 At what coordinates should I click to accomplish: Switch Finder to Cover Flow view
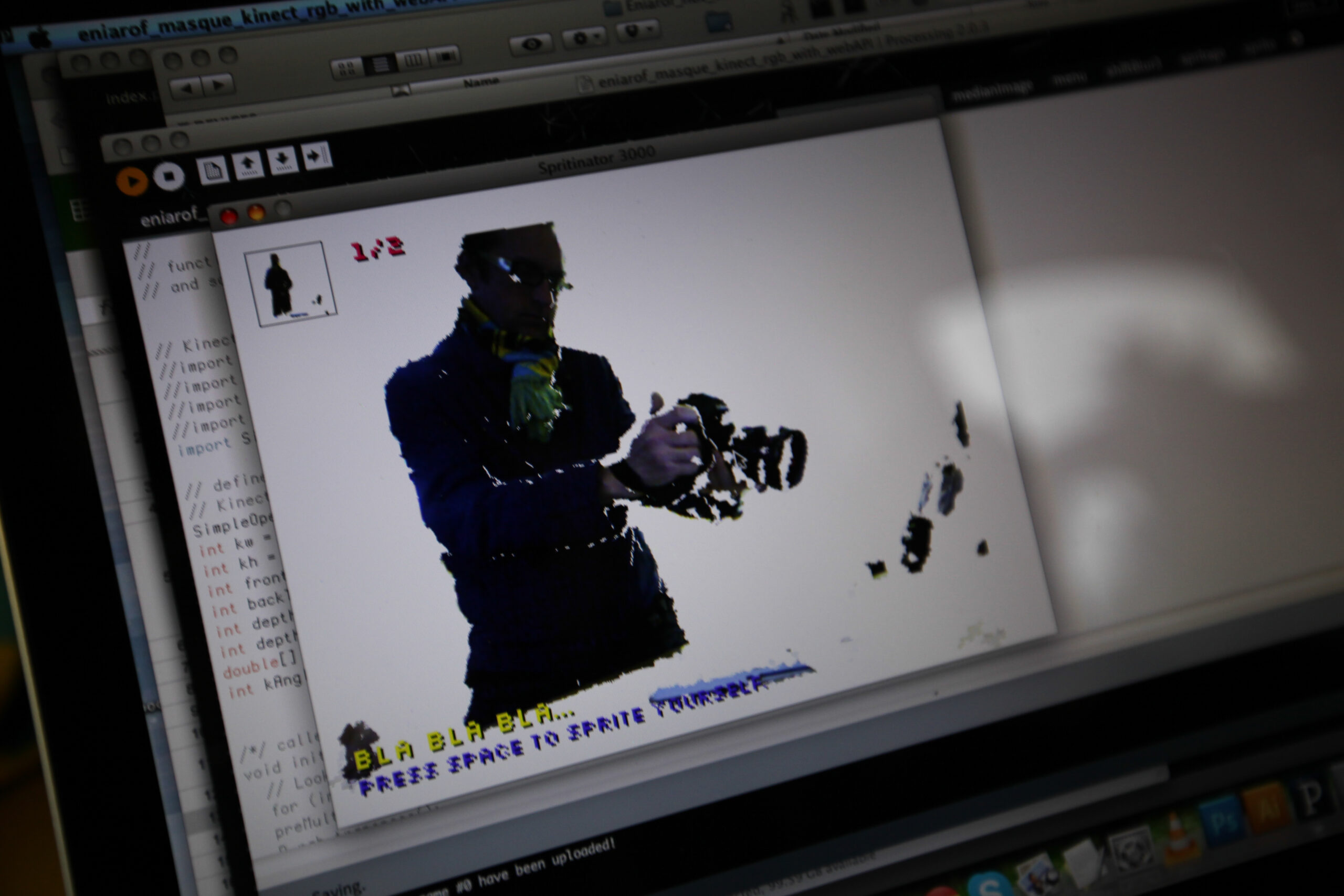click(x=444, y=56)
